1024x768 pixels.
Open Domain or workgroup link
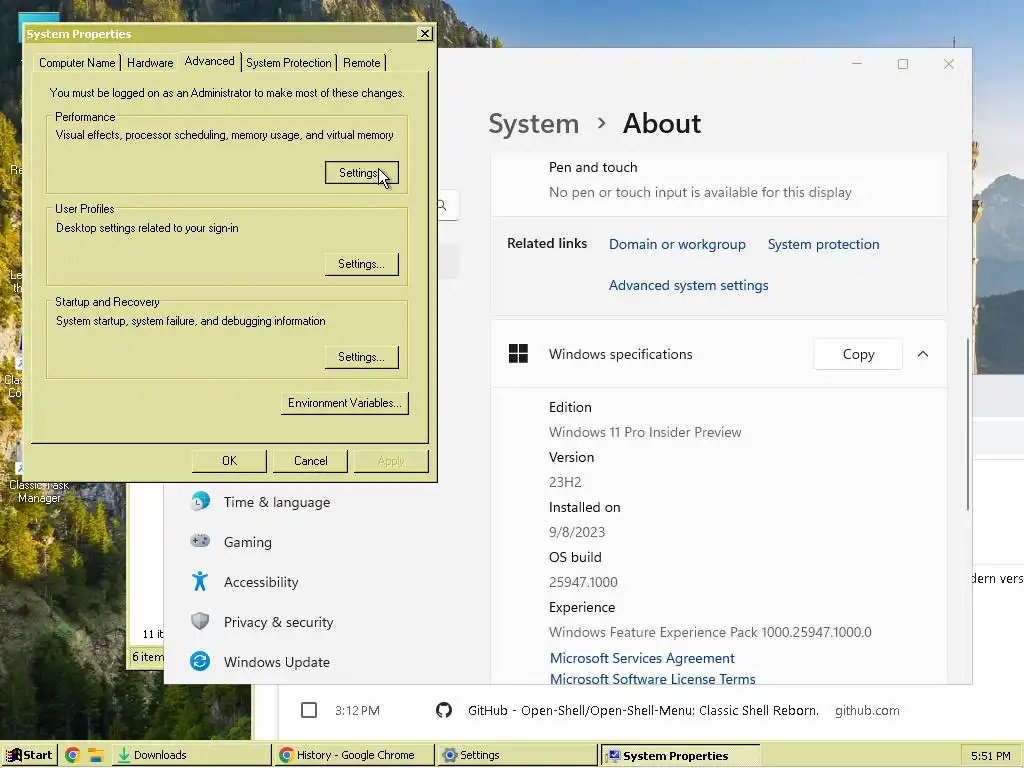677,244
